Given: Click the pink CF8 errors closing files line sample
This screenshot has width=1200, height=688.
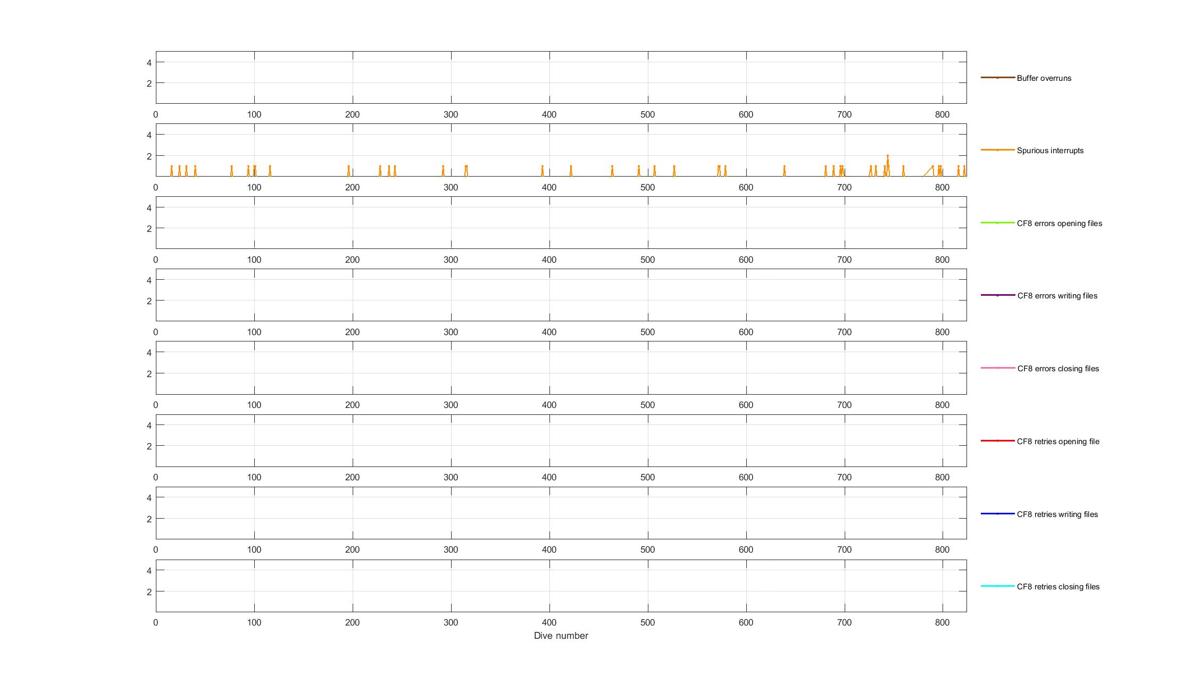Looking at the screenshot, I should [997, 368].
